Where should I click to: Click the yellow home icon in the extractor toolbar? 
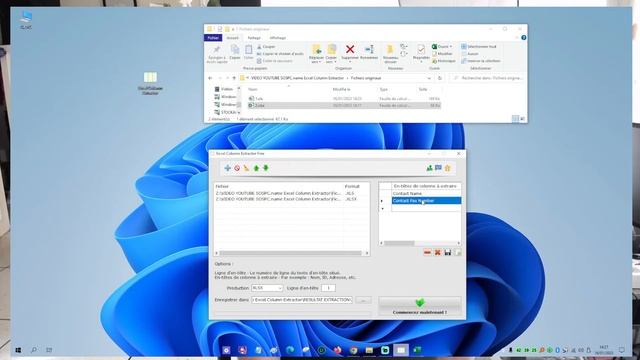[x=448, y=168]
